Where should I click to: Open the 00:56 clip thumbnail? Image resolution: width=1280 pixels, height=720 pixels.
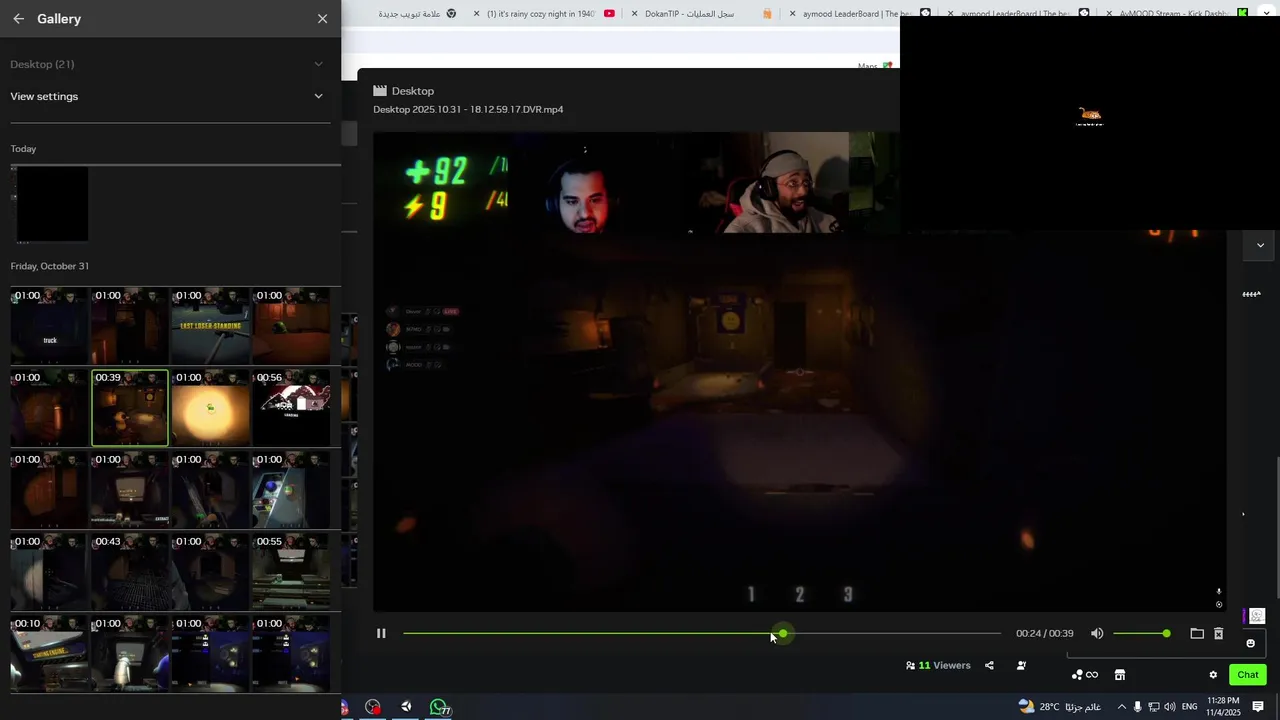click(x=291, y=408)
